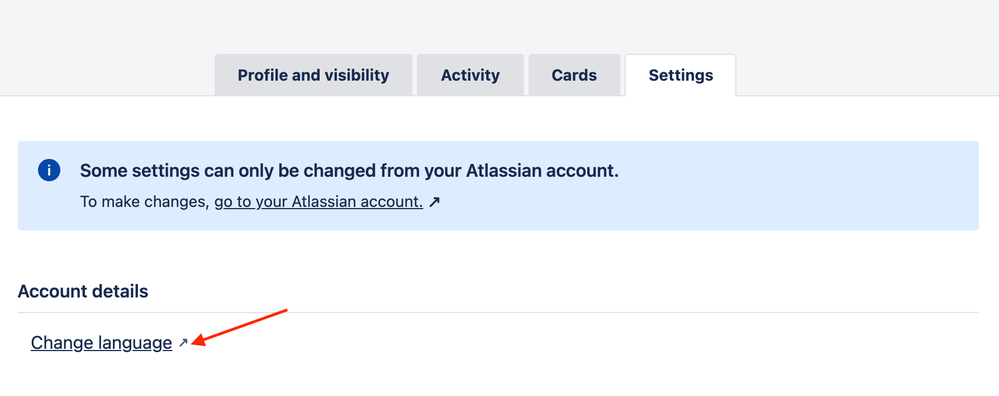This screenshot has height=396, width=999.
Task: Click the word 'language' in Change language link
Action: (x=135, y=343)
